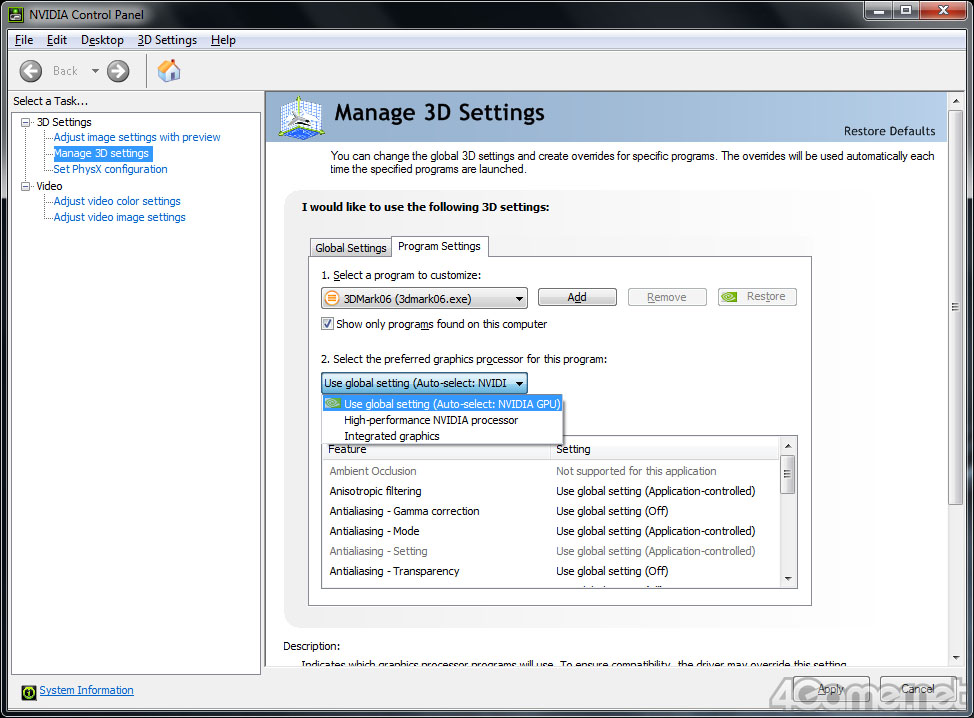Open the Edit menu
This screenshot has width=974, height=718.
tap(57, 40)
